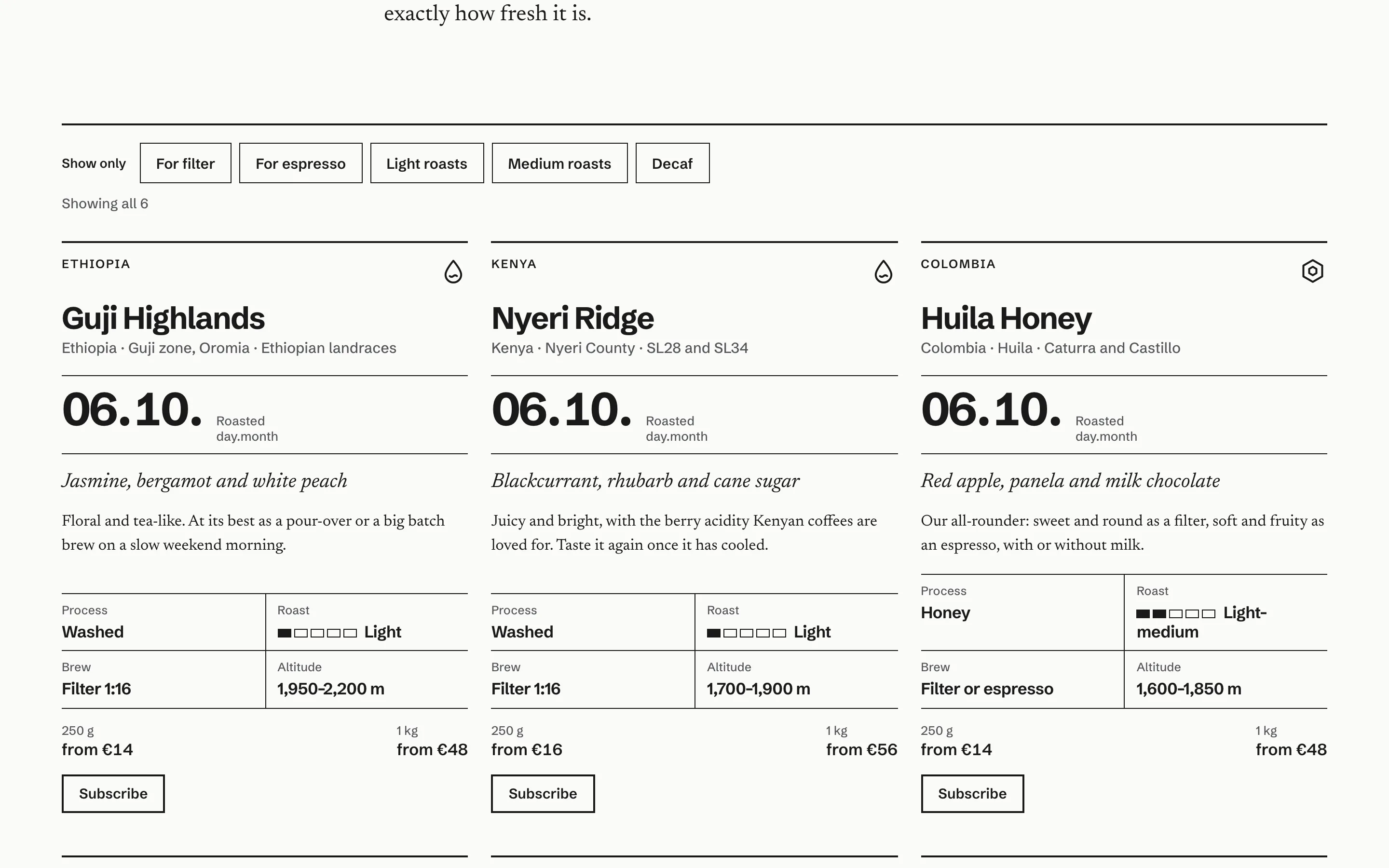Click the 'Showing all 6' status text
This screenshot has height=868, width=1389.
tap(105, 204)
